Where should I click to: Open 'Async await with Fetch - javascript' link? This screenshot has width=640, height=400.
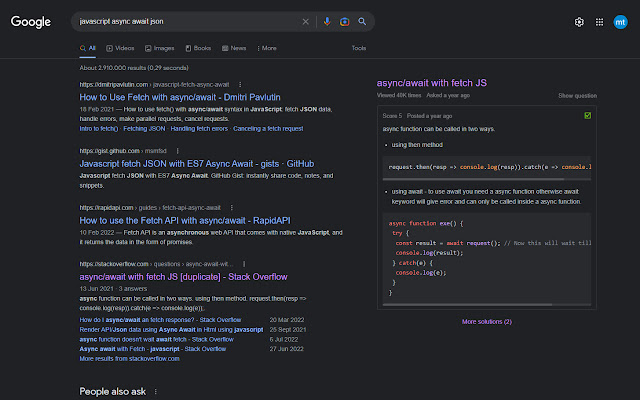click(x=153, y=349)
